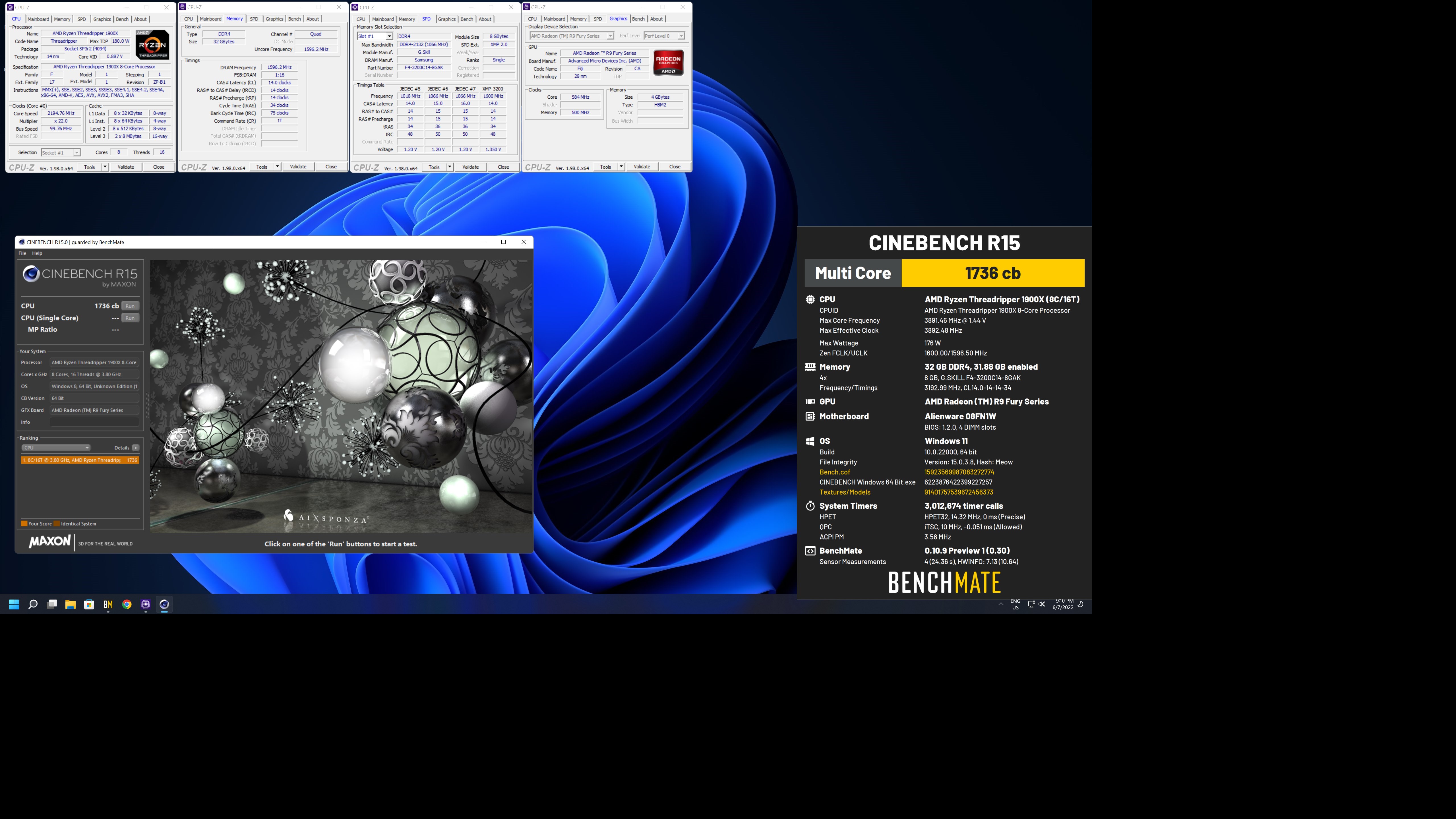Screen dimensions: 1456x819
Task: Click the title bar icon of the CPU-Z SPD window
Action: tap(355, 7)
